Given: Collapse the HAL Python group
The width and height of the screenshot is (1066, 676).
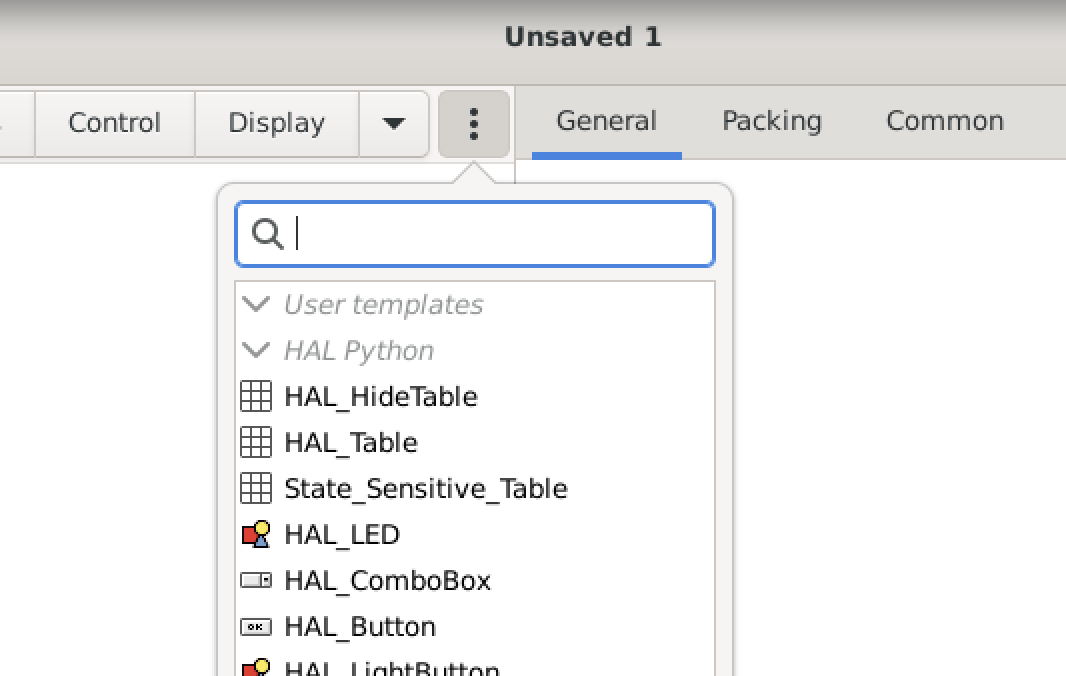Looking at the screenshot, I should (x=256, y=350).
